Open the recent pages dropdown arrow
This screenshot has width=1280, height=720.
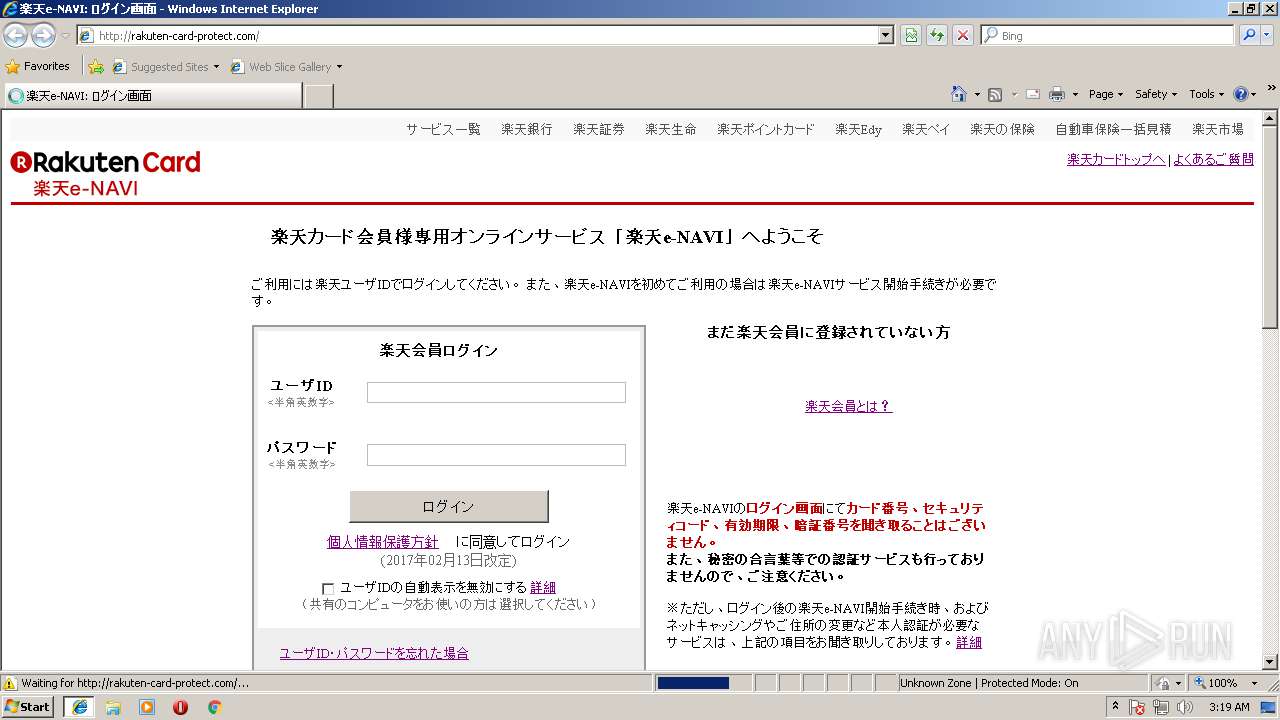[65, 35]
